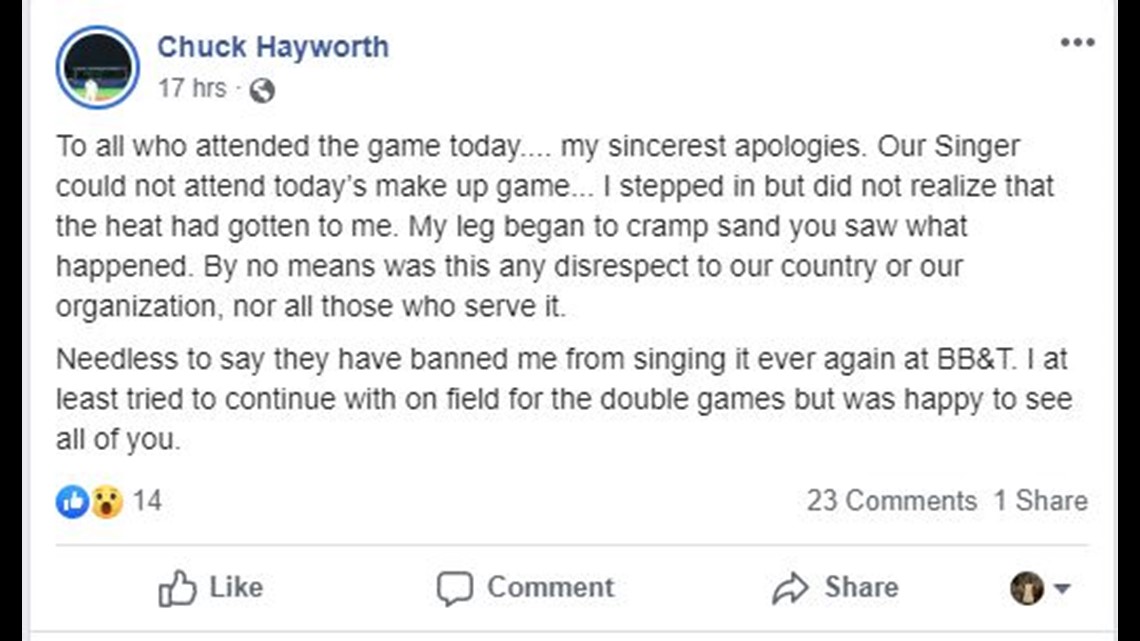Screen dimensions: 1140x641
Task: Click the paragraph mentioning BB&T ban
Action: point(564,399)
